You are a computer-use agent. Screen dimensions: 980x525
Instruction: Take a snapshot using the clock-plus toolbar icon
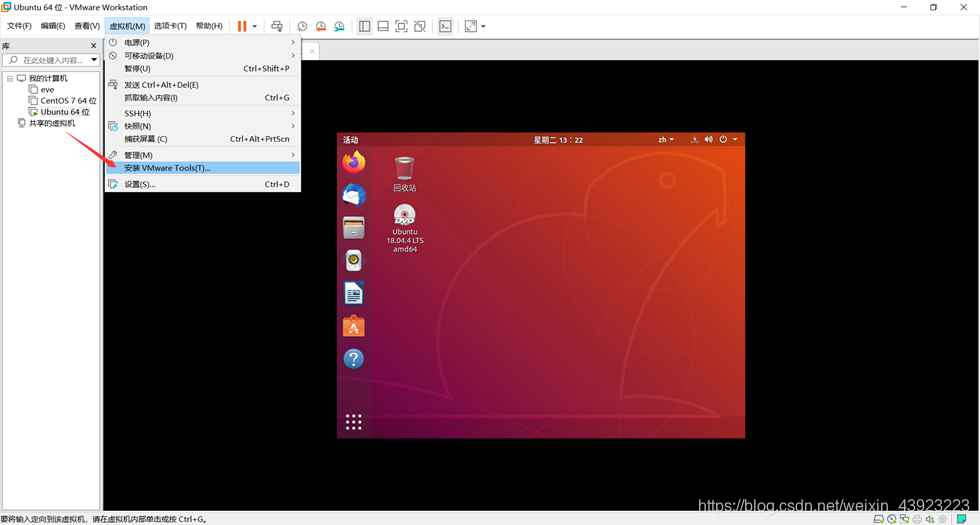(302, 26)
